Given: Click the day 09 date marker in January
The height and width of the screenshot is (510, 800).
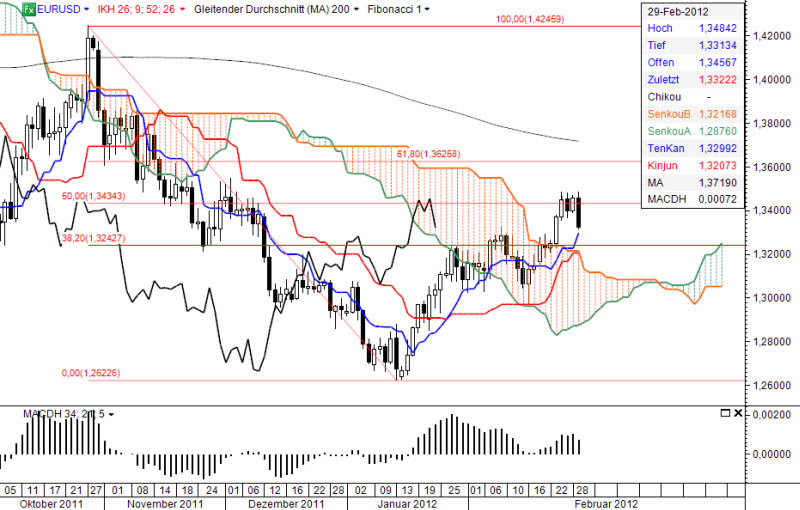Looking at the screenshot, I should point(386,491).
